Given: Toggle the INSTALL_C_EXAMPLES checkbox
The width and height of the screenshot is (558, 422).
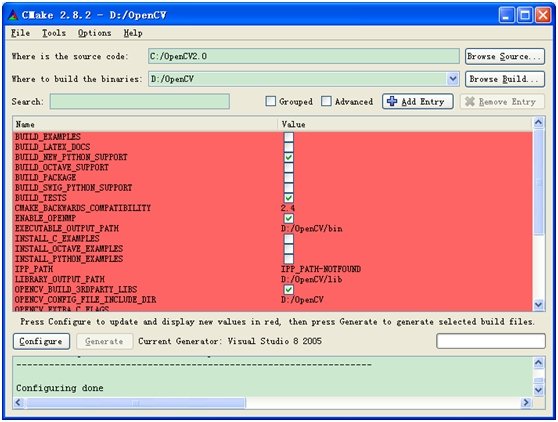Looking at the screenshot, I should tap(289, 238).
